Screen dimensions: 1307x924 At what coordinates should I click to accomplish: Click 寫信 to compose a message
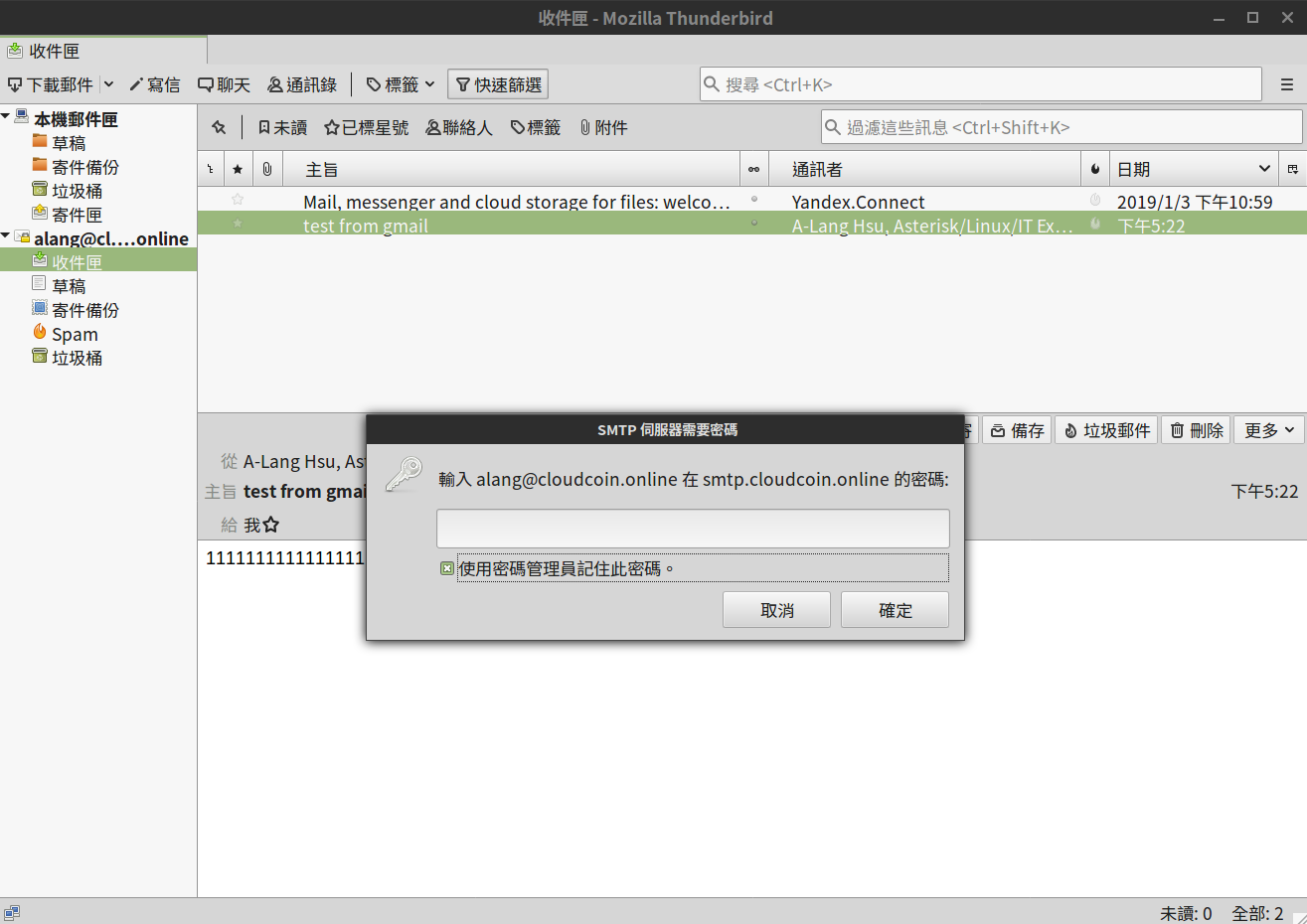[155, 84]
